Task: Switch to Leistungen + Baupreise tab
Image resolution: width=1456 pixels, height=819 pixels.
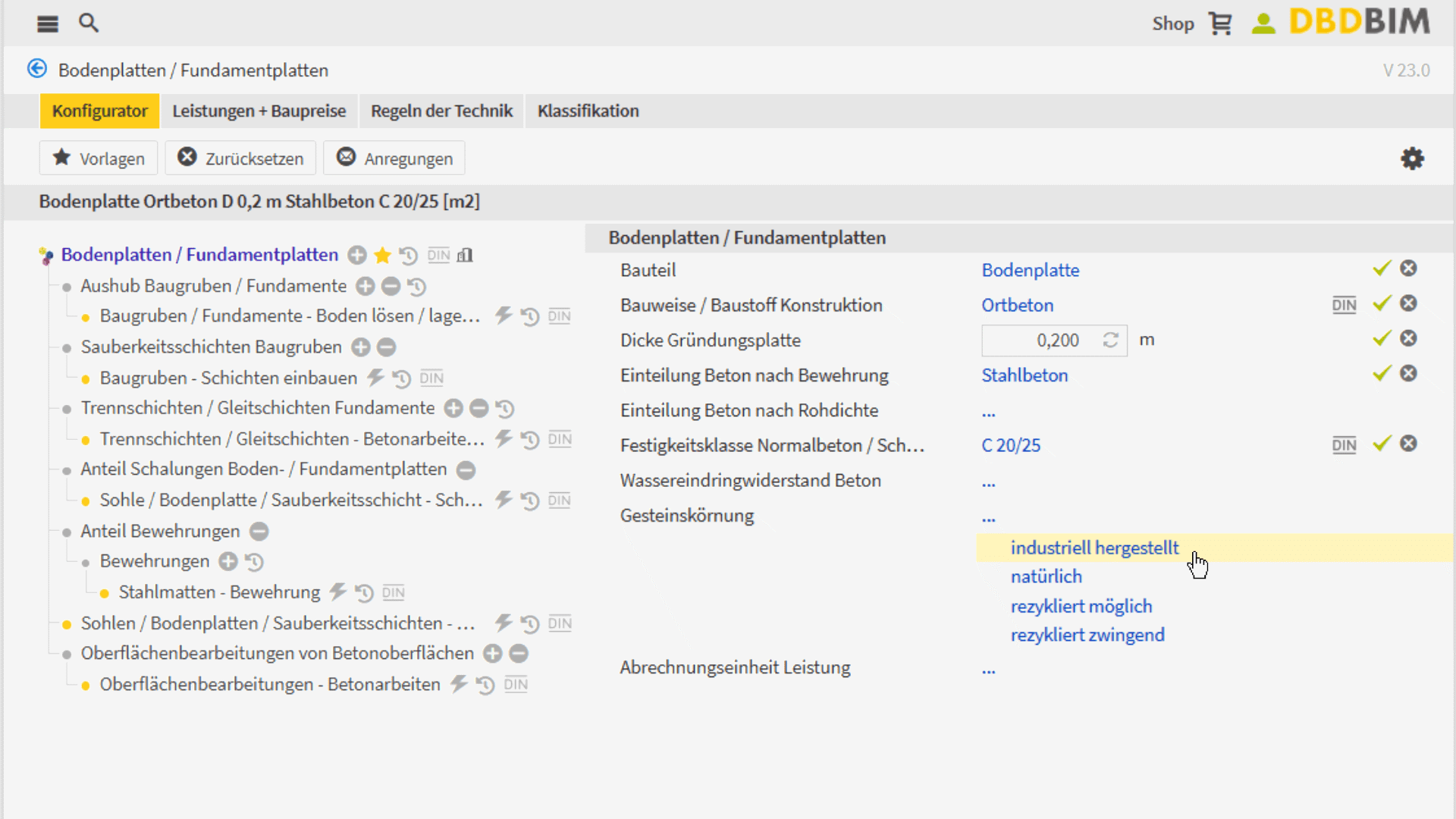Action: pyautogui.click(x=259, y=111)
